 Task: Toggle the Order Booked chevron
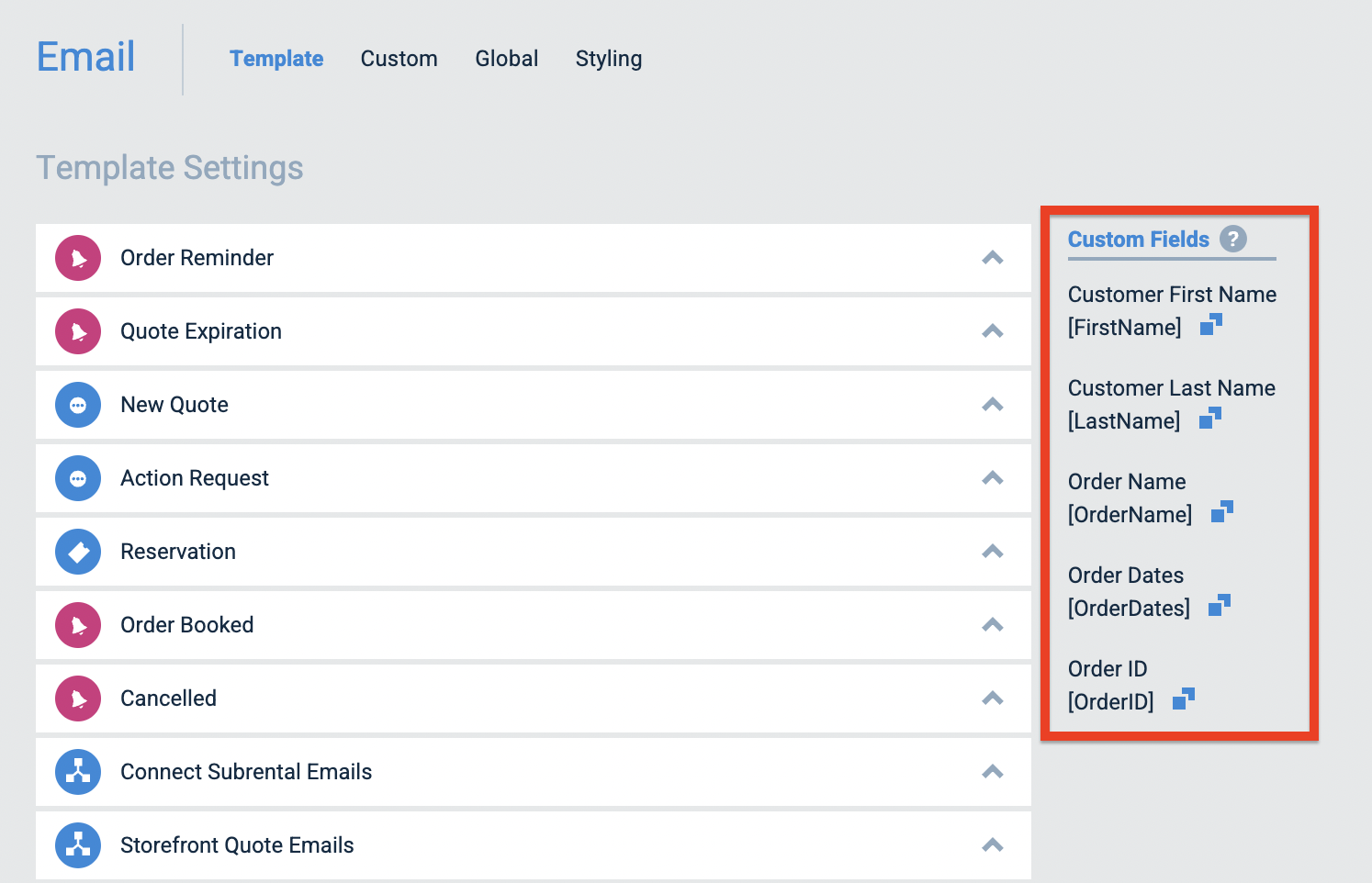(993, 625)
